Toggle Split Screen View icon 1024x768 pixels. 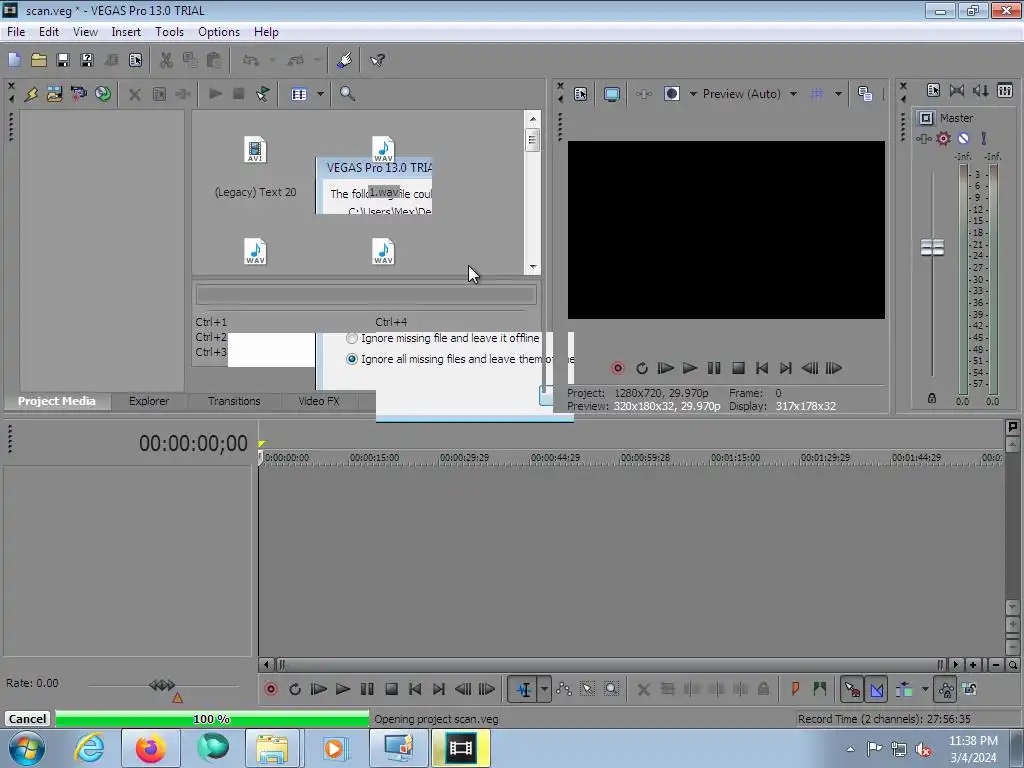(672, 94)
